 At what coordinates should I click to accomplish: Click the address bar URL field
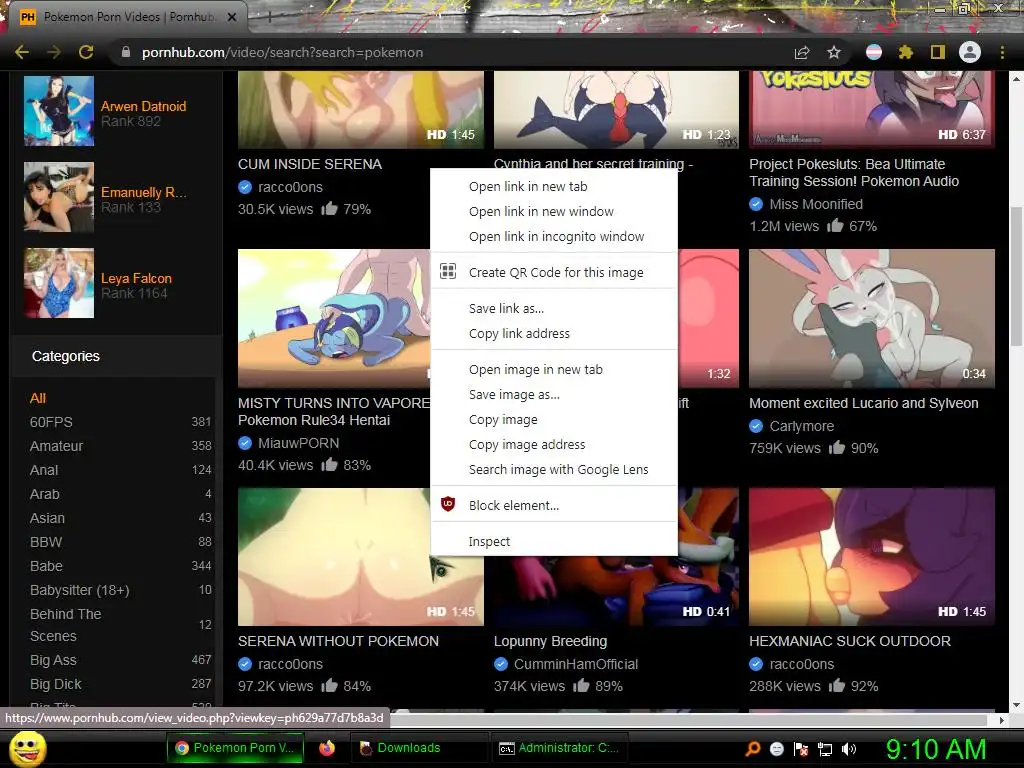[x=451, y=52]
